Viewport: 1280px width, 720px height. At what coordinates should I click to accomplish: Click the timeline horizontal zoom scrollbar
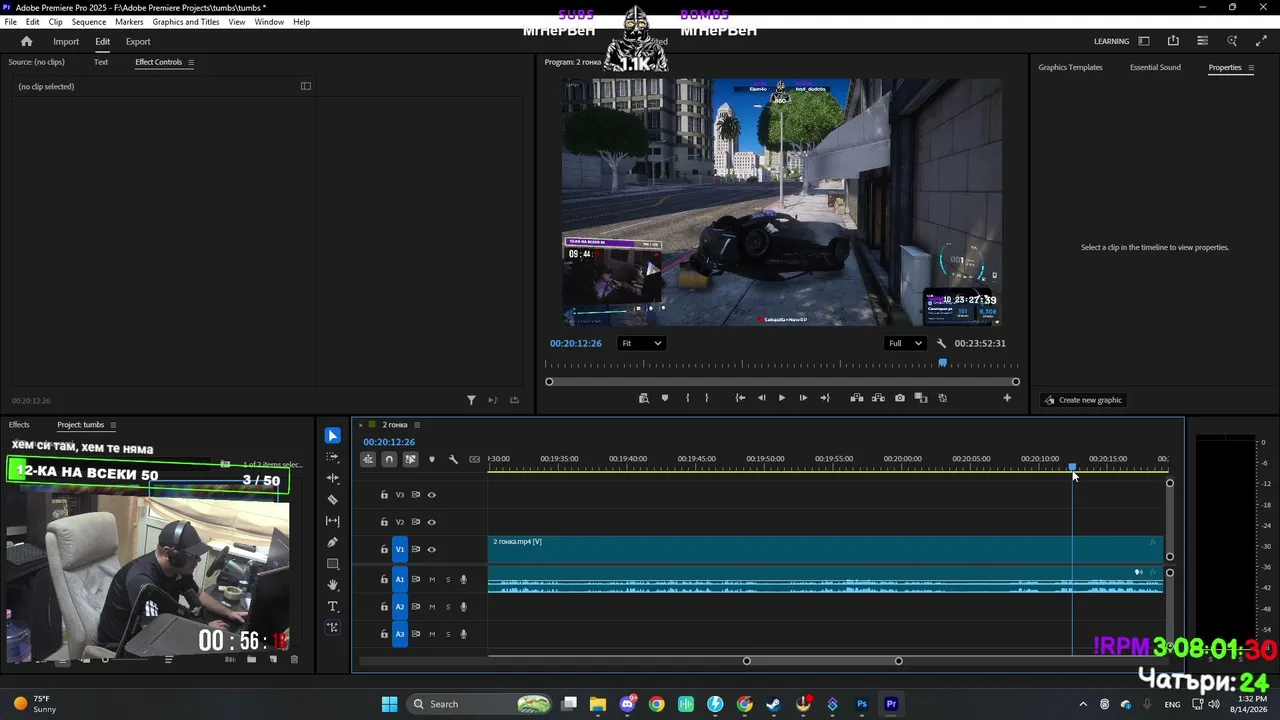pos(822,661)
